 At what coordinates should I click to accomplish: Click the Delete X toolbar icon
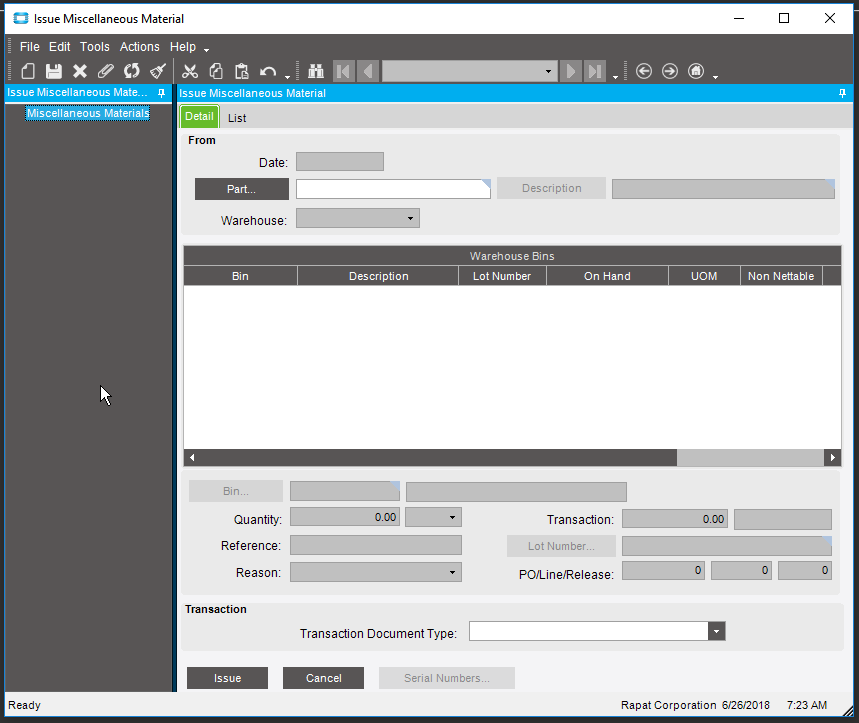[80, 71]
